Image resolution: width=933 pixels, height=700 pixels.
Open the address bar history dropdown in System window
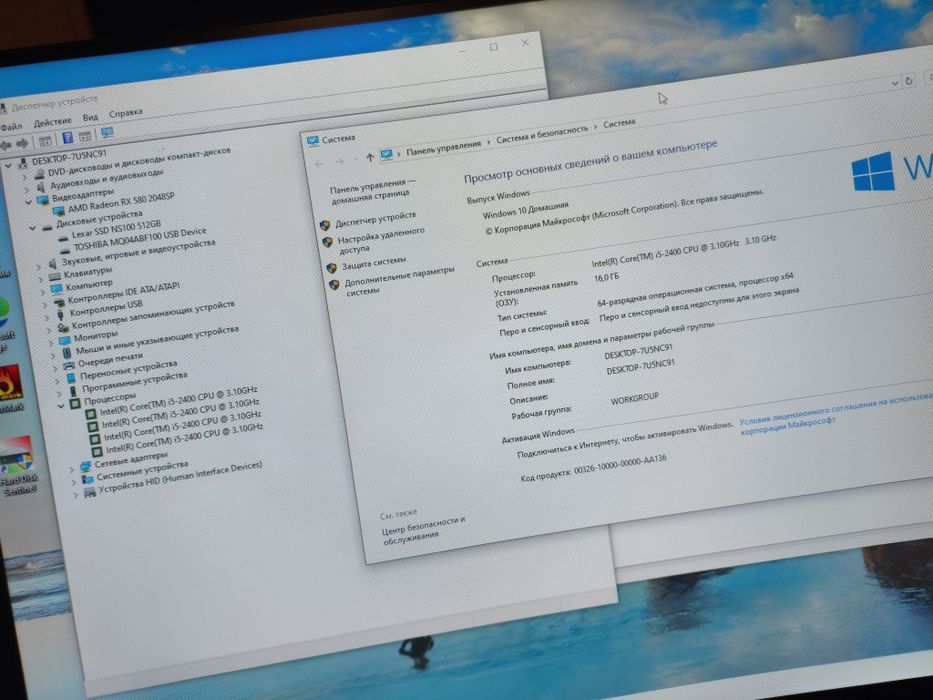coord(895,83)
